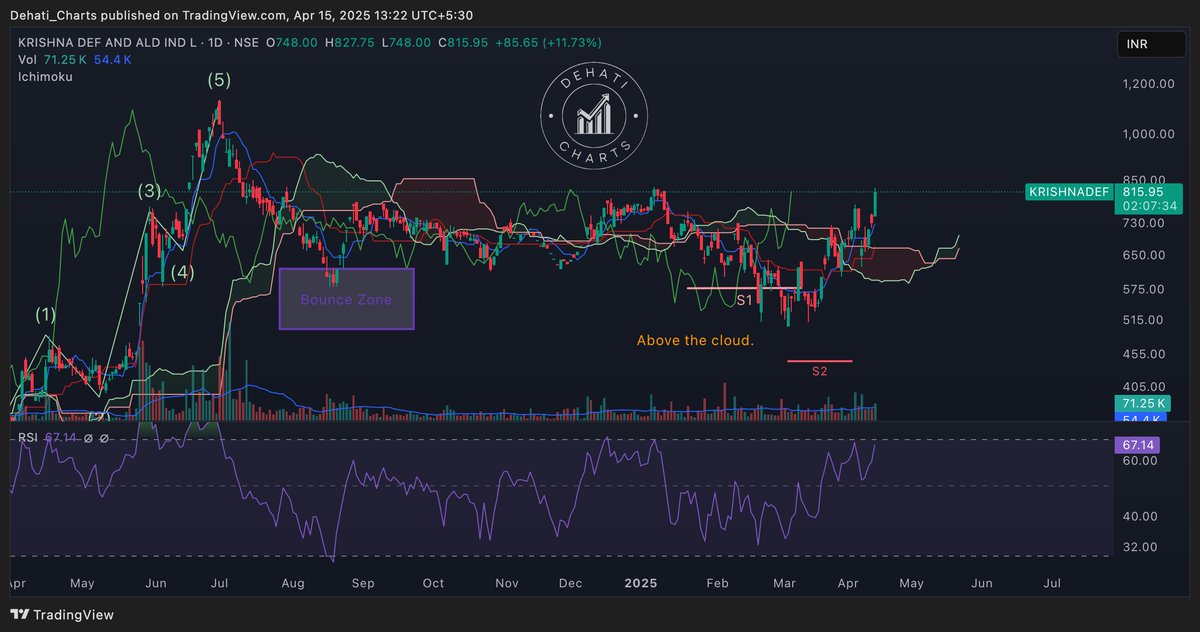Click the 1,200.00 price axis label

[x=1147, y=84]
